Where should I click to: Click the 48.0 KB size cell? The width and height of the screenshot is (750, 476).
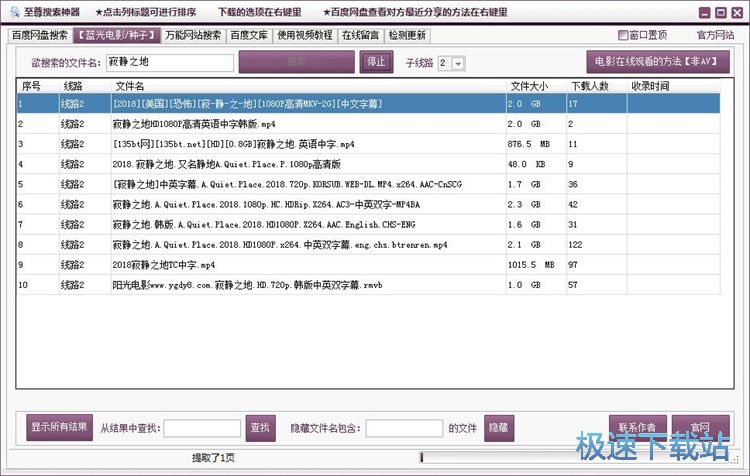(x=536, y=164)
